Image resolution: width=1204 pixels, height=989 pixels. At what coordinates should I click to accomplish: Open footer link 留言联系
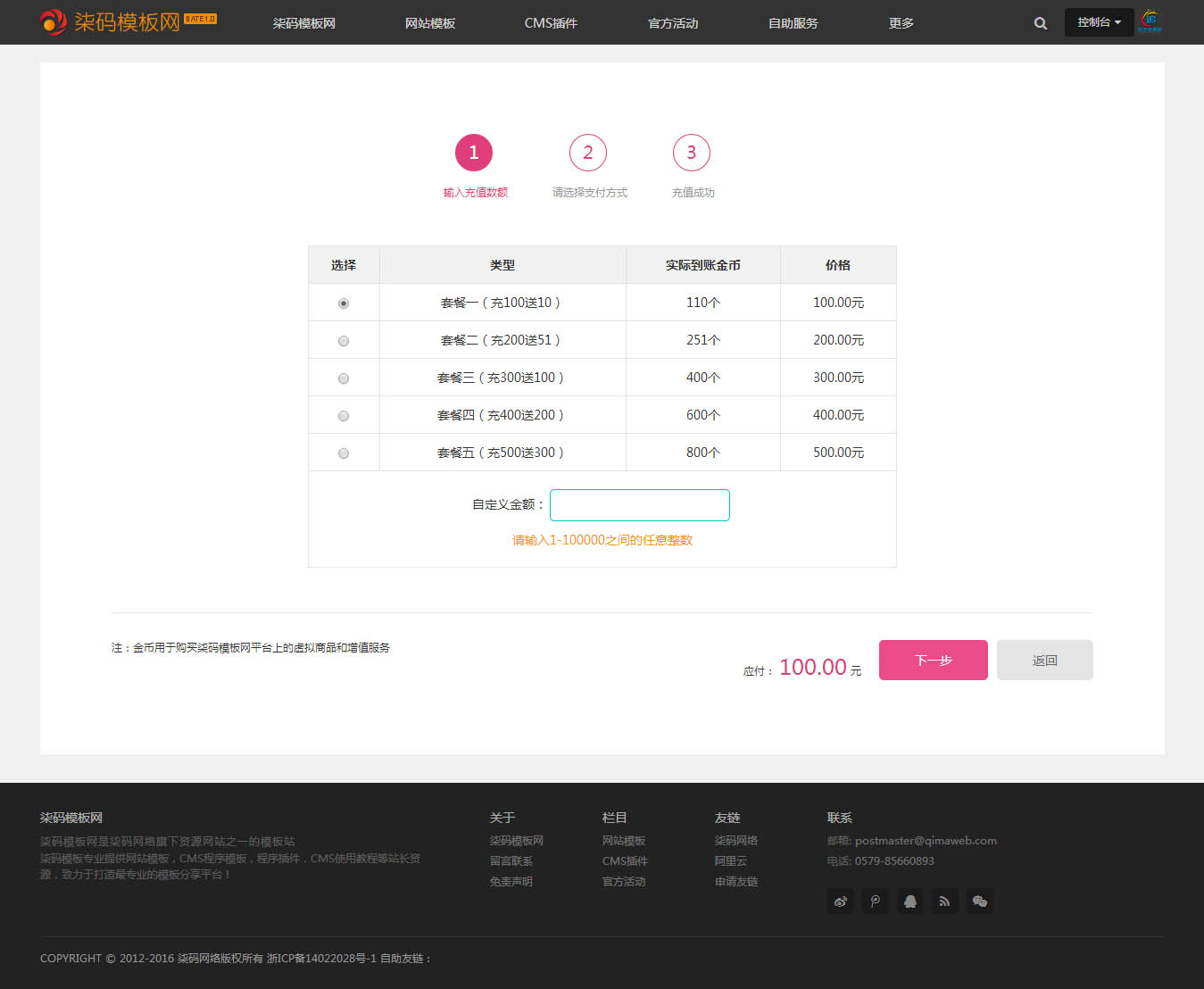[511, 861]
